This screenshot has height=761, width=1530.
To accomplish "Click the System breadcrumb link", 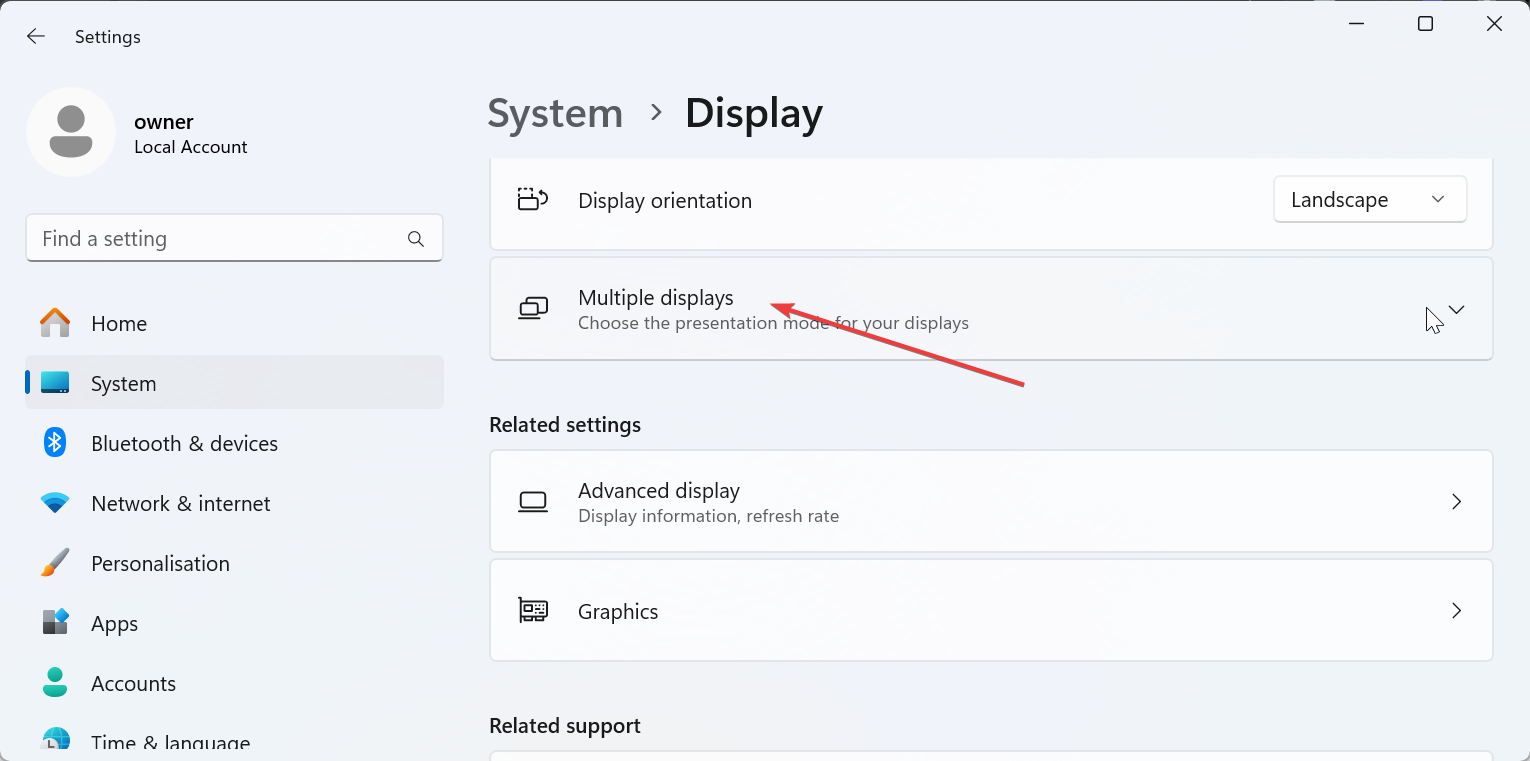I will pyautogui.click(x=555, y=113).
